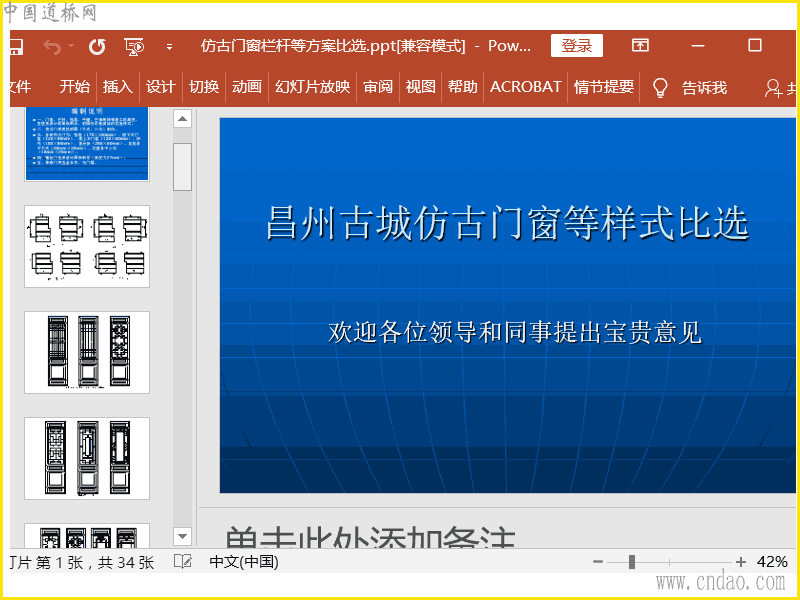Click the subtitle 欢迎各位领导和同事提出宝贵意见
The image size is (800, 600).
(515, 332)
